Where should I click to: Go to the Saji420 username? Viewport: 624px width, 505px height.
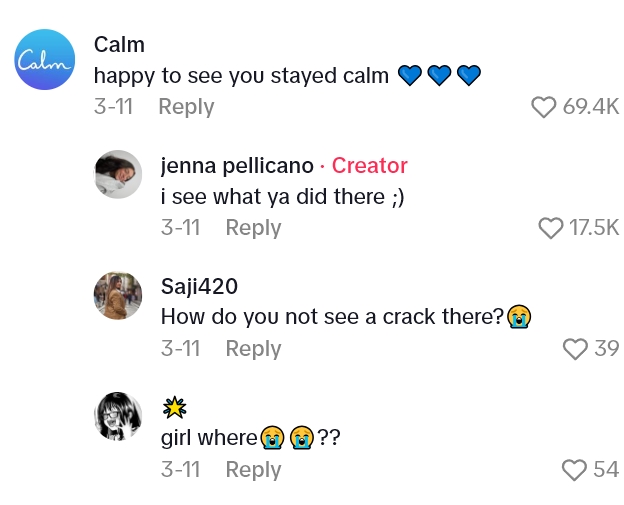coord(199,287)
